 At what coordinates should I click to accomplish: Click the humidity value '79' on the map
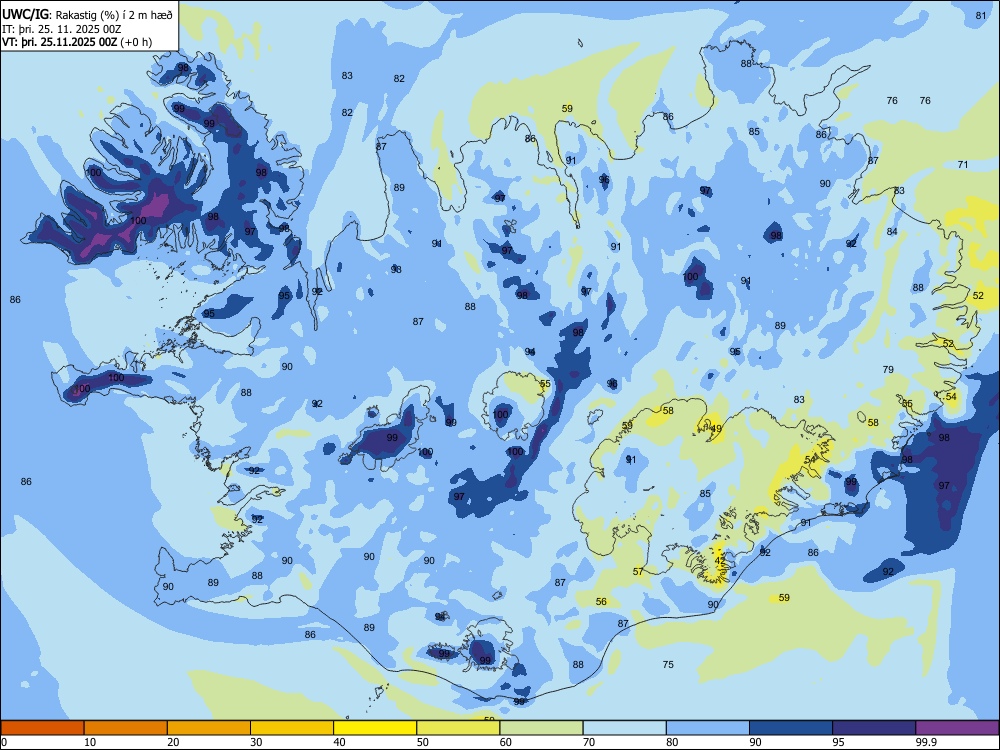point(888,369)
